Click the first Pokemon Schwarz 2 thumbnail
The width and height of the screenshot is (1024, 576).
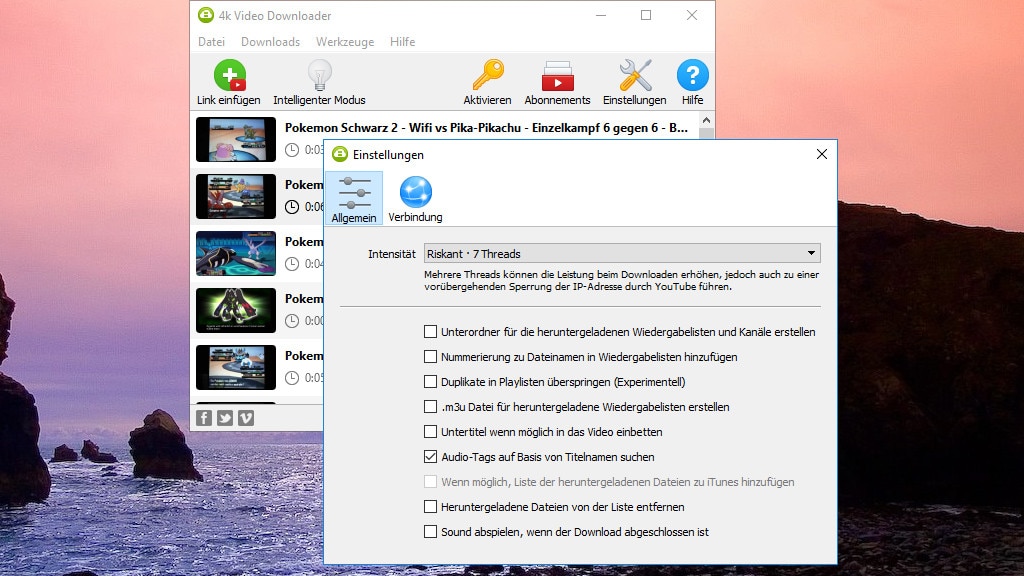236,139
